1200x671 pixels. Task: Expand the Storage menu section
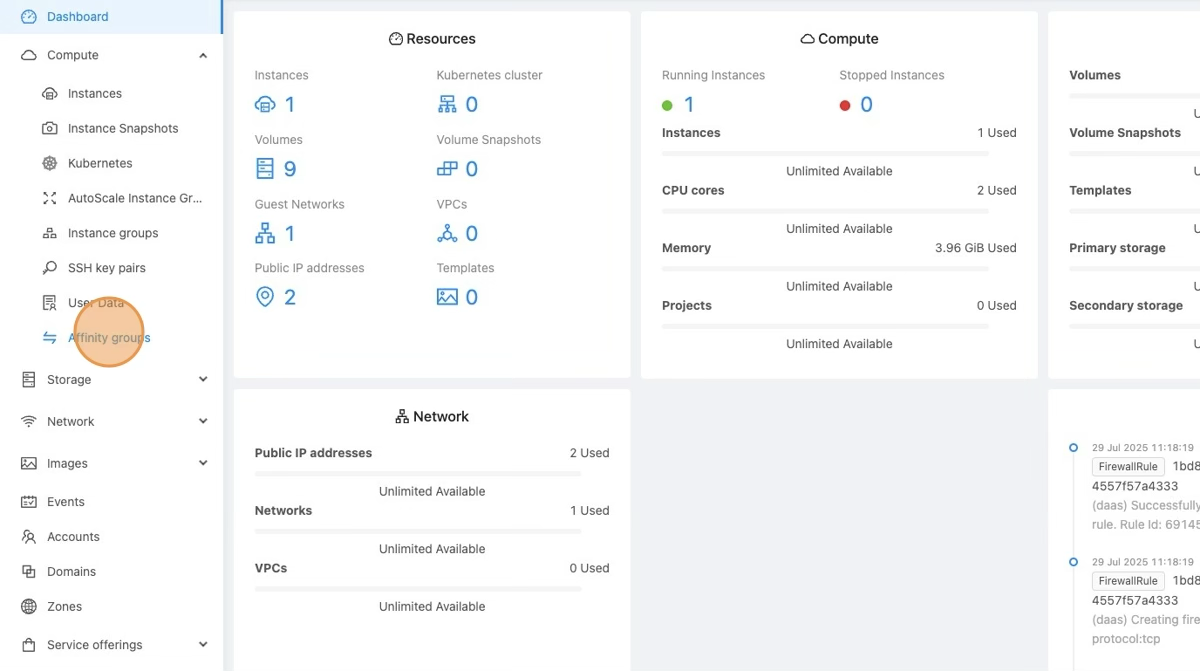point(203,380)
